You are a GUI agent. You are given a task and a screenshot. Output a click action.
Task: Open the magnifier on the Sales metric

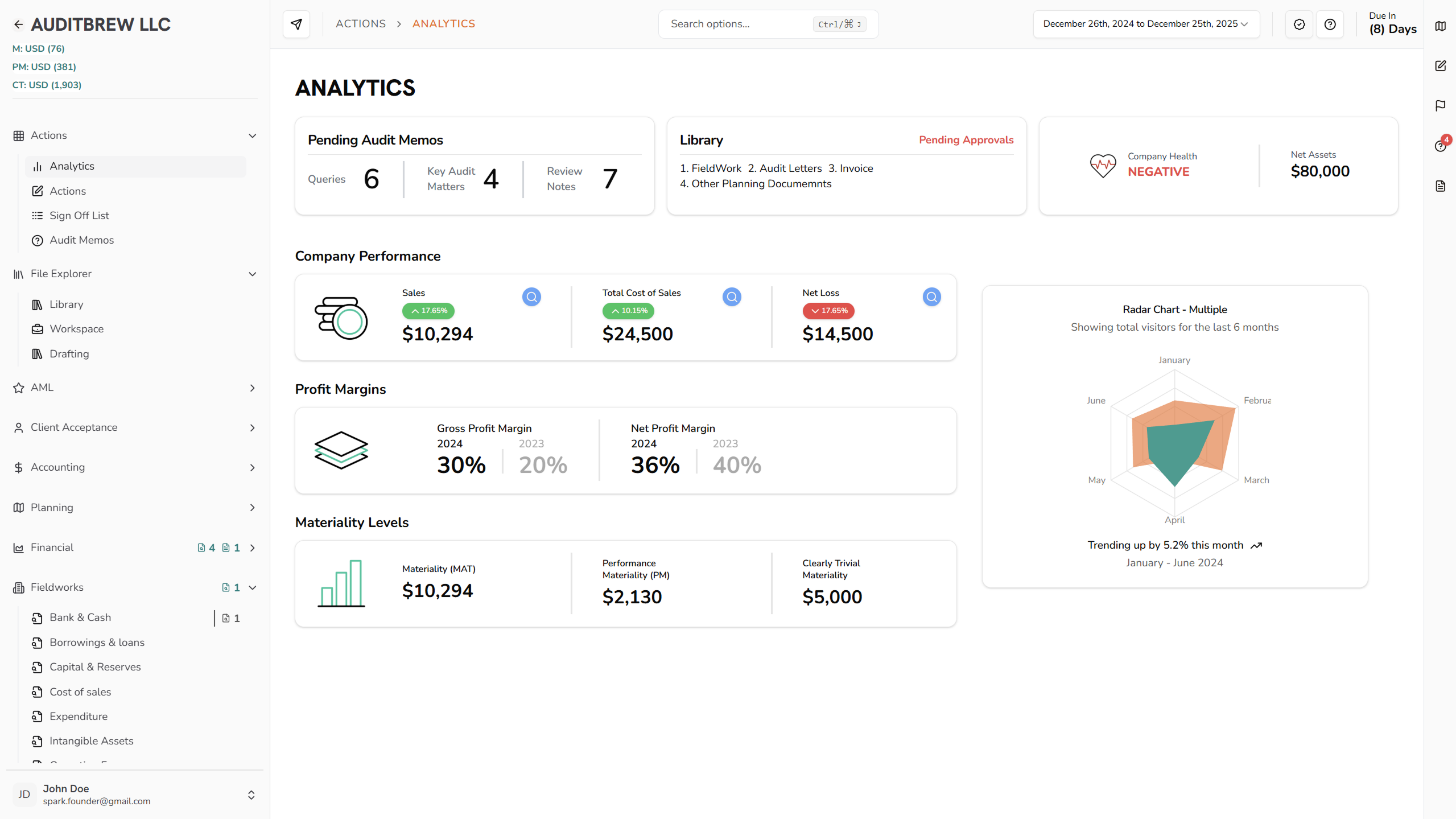click(x=531, y=296)
